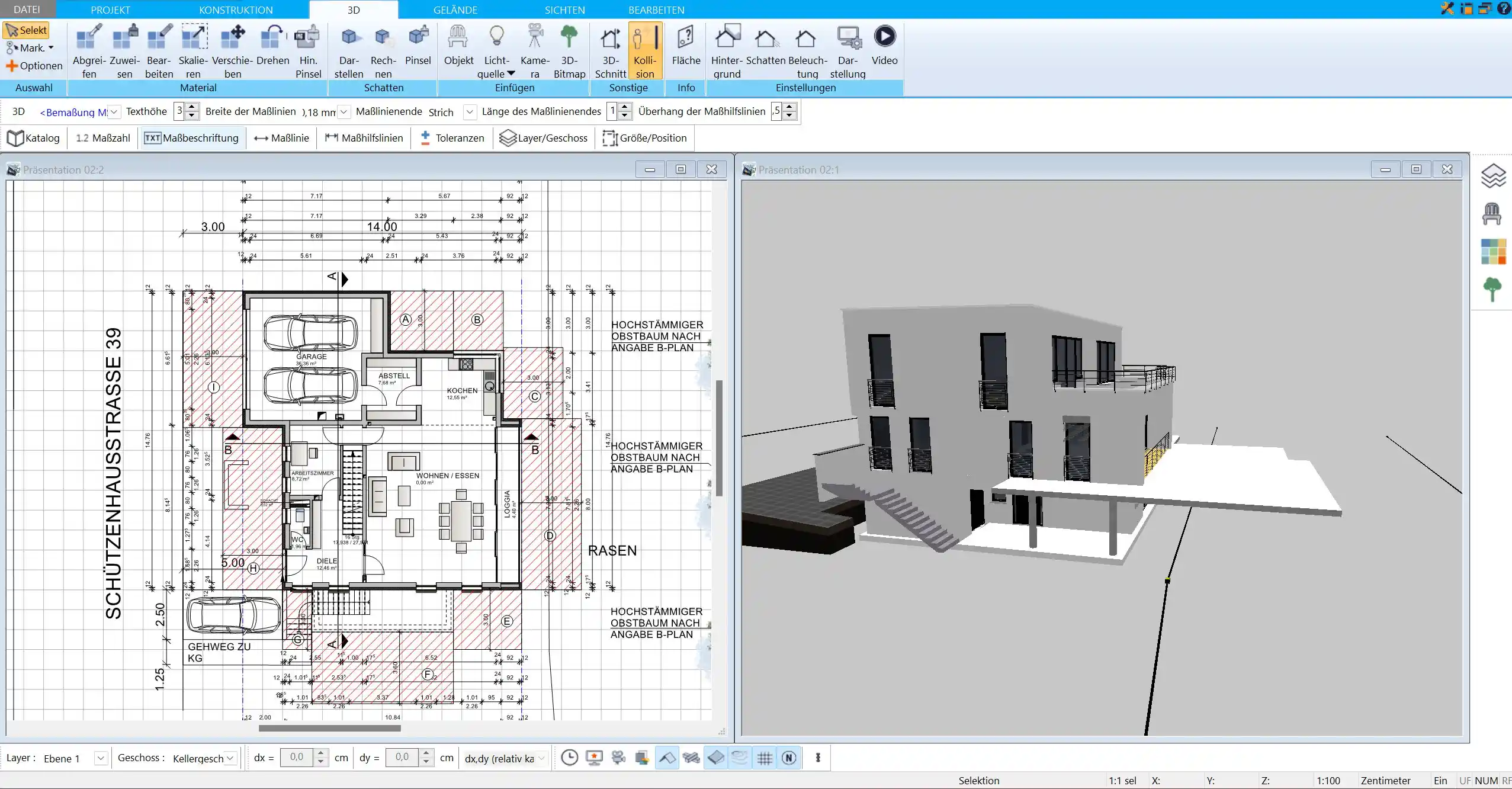Screen dimensions: 1512x789
Task: Toggle the grid display button
Action: [x=765, y=758]
